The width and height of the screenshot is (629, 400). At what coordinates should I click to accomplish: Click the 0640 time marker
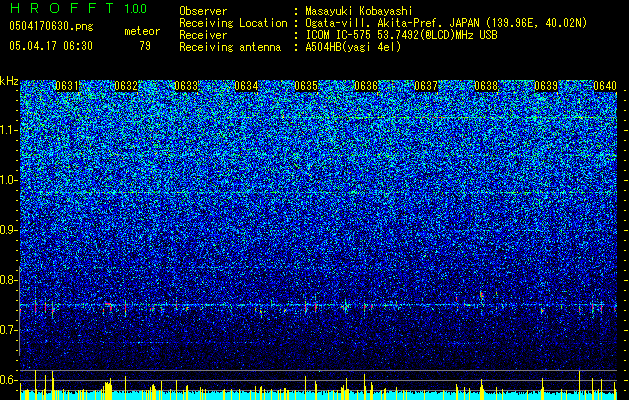[x=605, y=86]
